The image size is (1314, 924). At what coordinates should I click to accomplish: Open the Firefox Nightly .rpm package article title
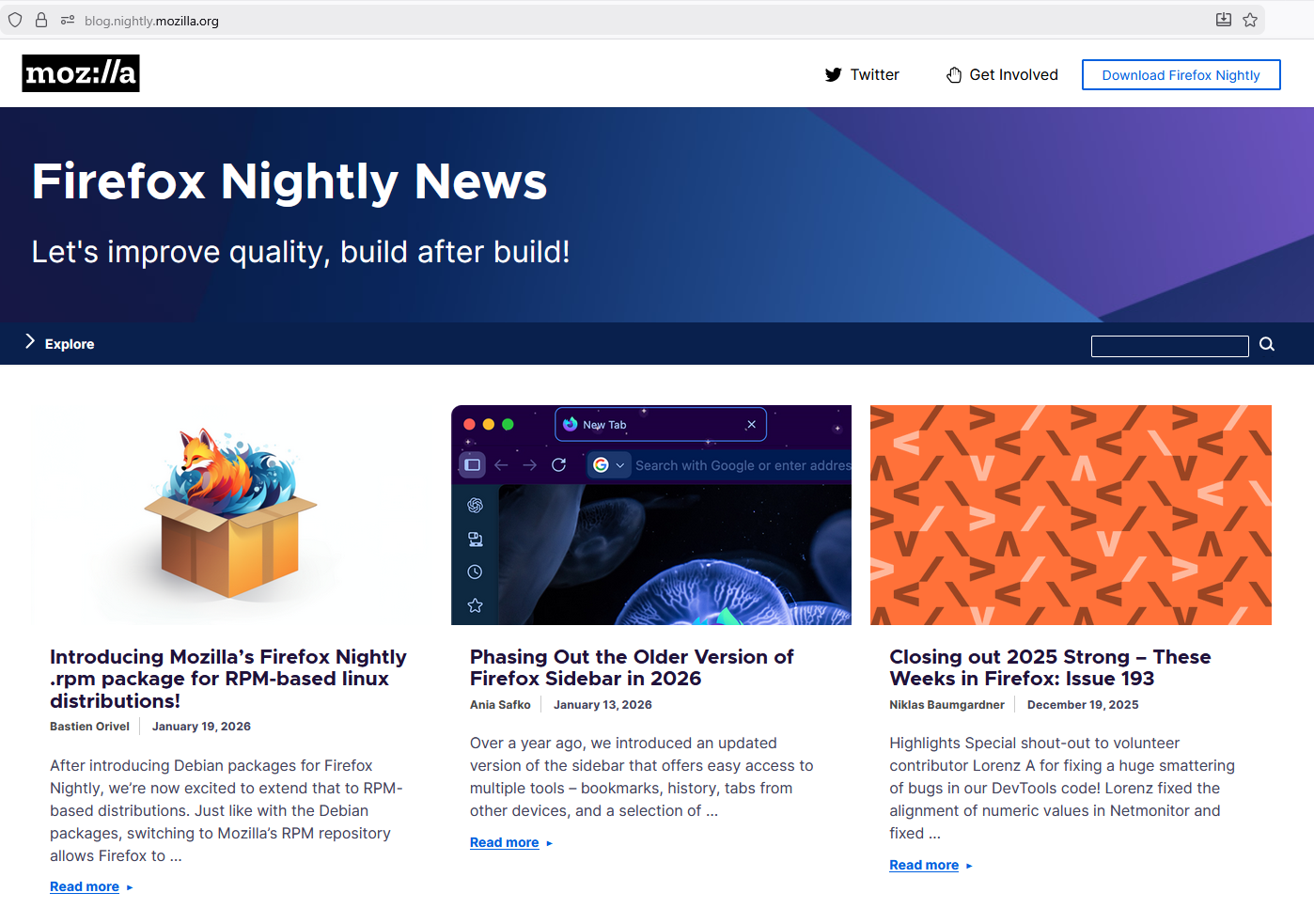pyautogui.click(x=228, y=679)
